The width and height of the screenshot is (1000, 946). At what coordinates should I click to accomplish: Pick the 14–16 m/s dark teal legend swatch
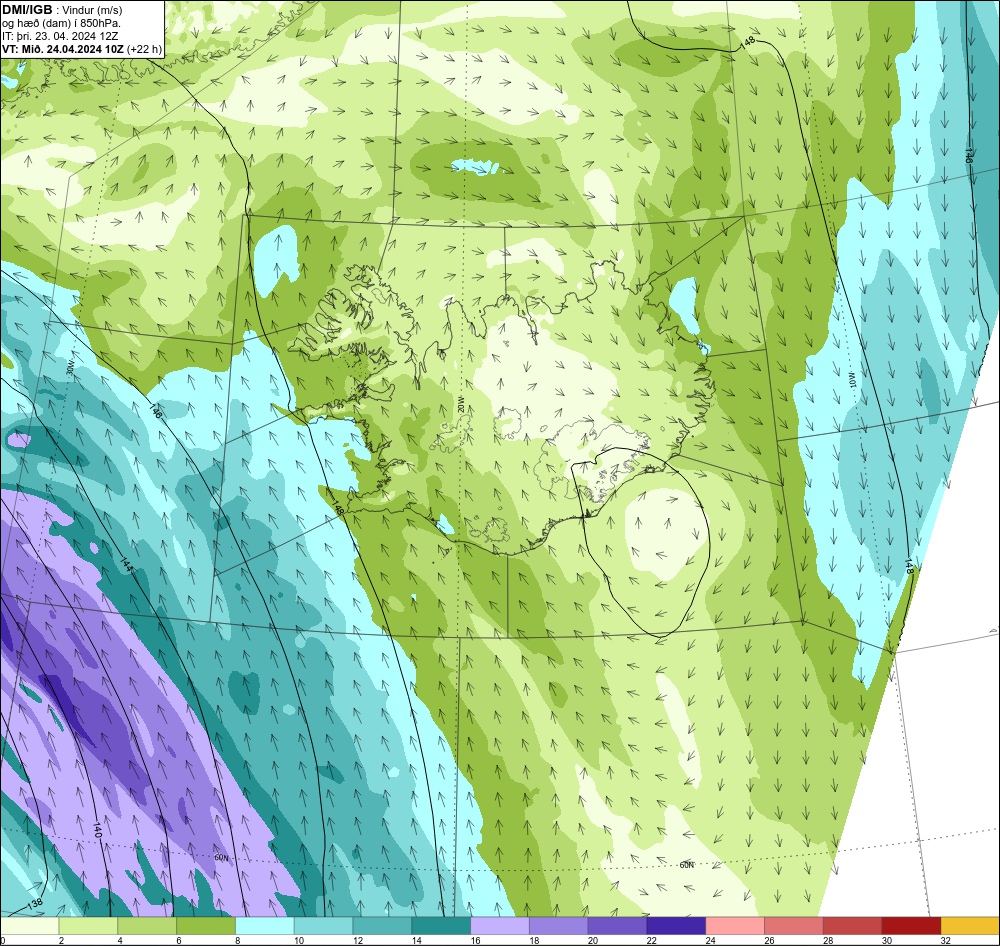(441, 926)
